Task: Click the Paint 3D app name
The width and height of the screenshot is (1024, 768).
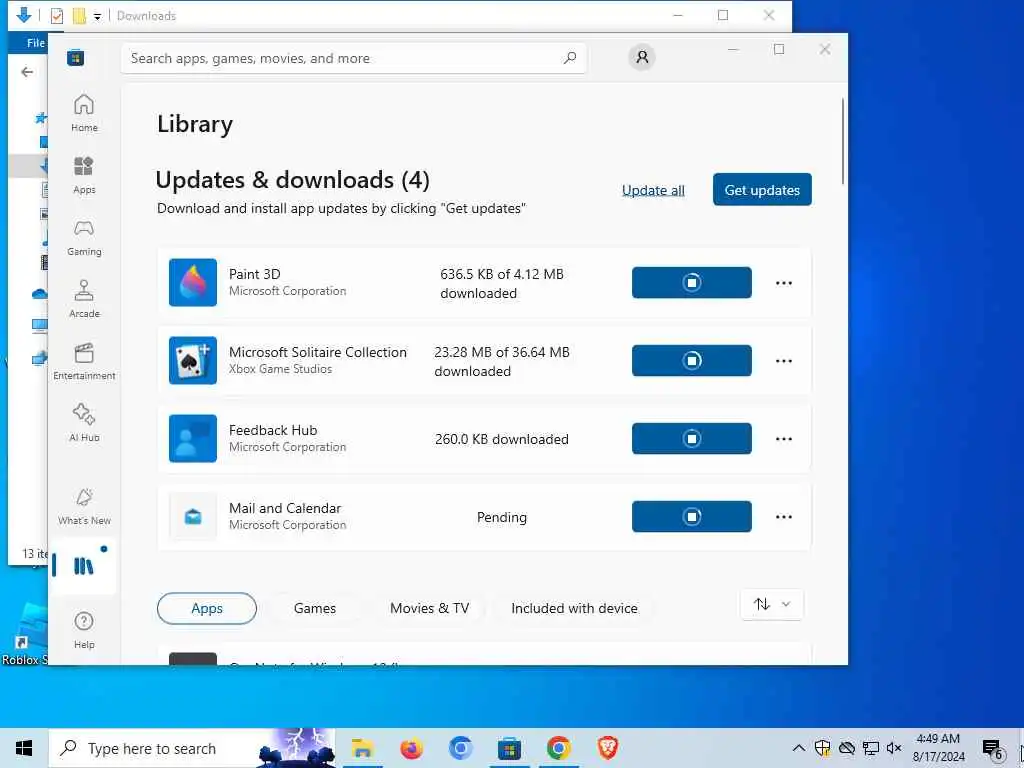Action: pyautogui.click(x=255, y=274)
